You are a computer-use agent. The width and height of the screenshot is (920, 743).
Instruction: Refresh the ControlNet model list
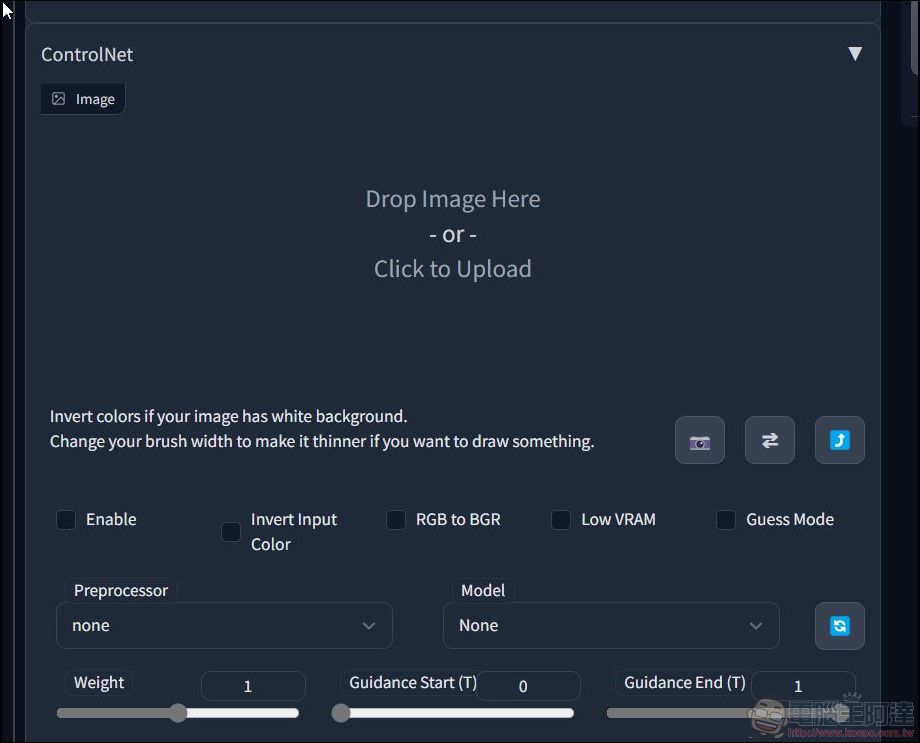(x=840, y=626)
